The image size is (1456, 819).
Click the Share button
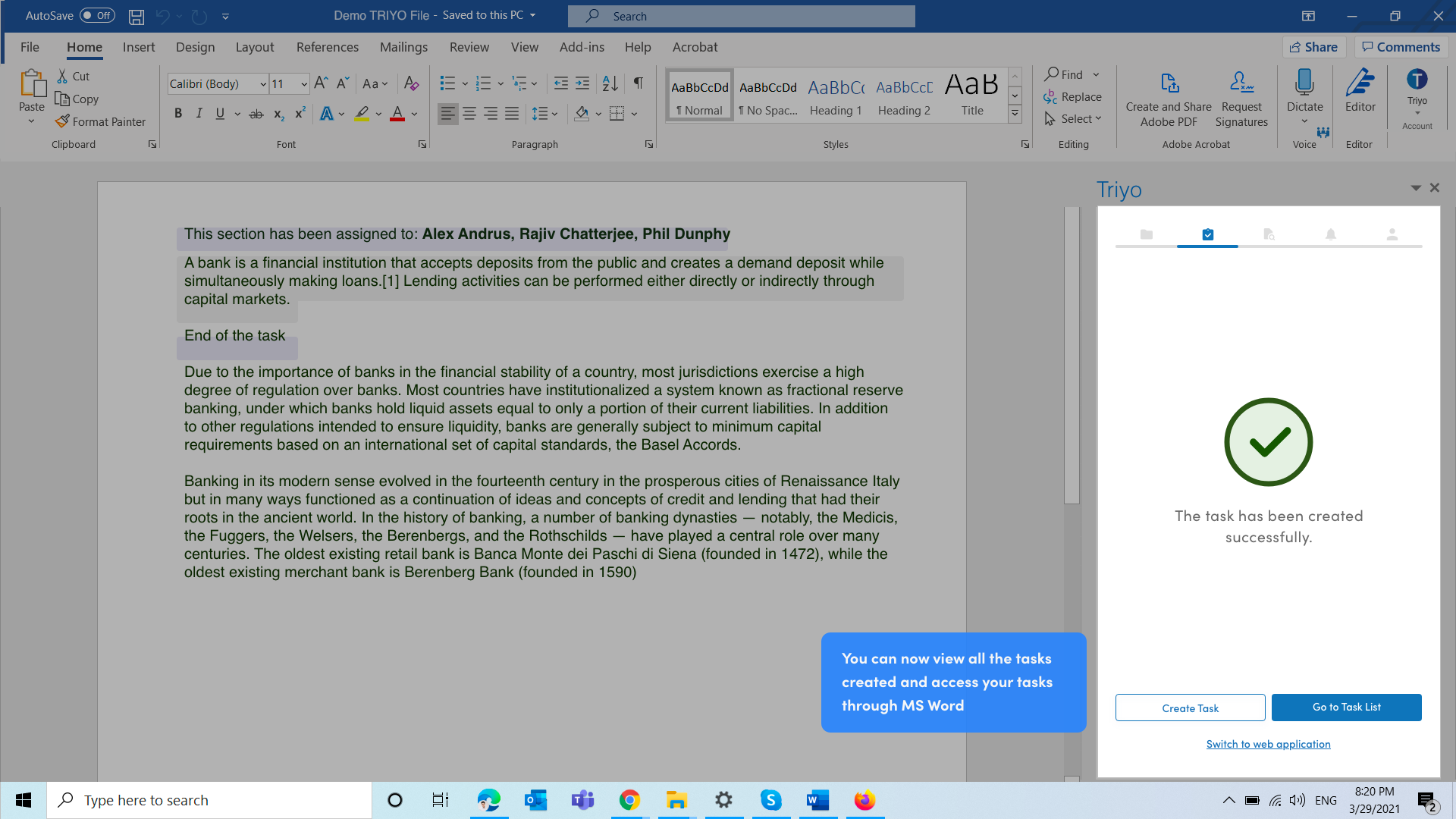(1314, 47)
